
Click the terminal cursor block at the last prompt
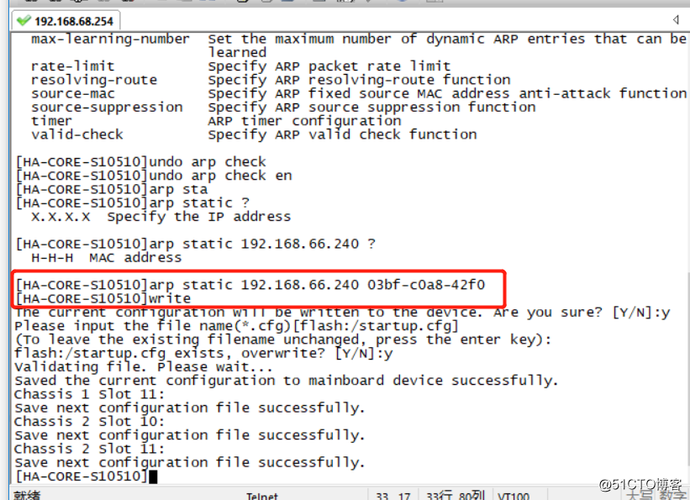coord(153,477)
